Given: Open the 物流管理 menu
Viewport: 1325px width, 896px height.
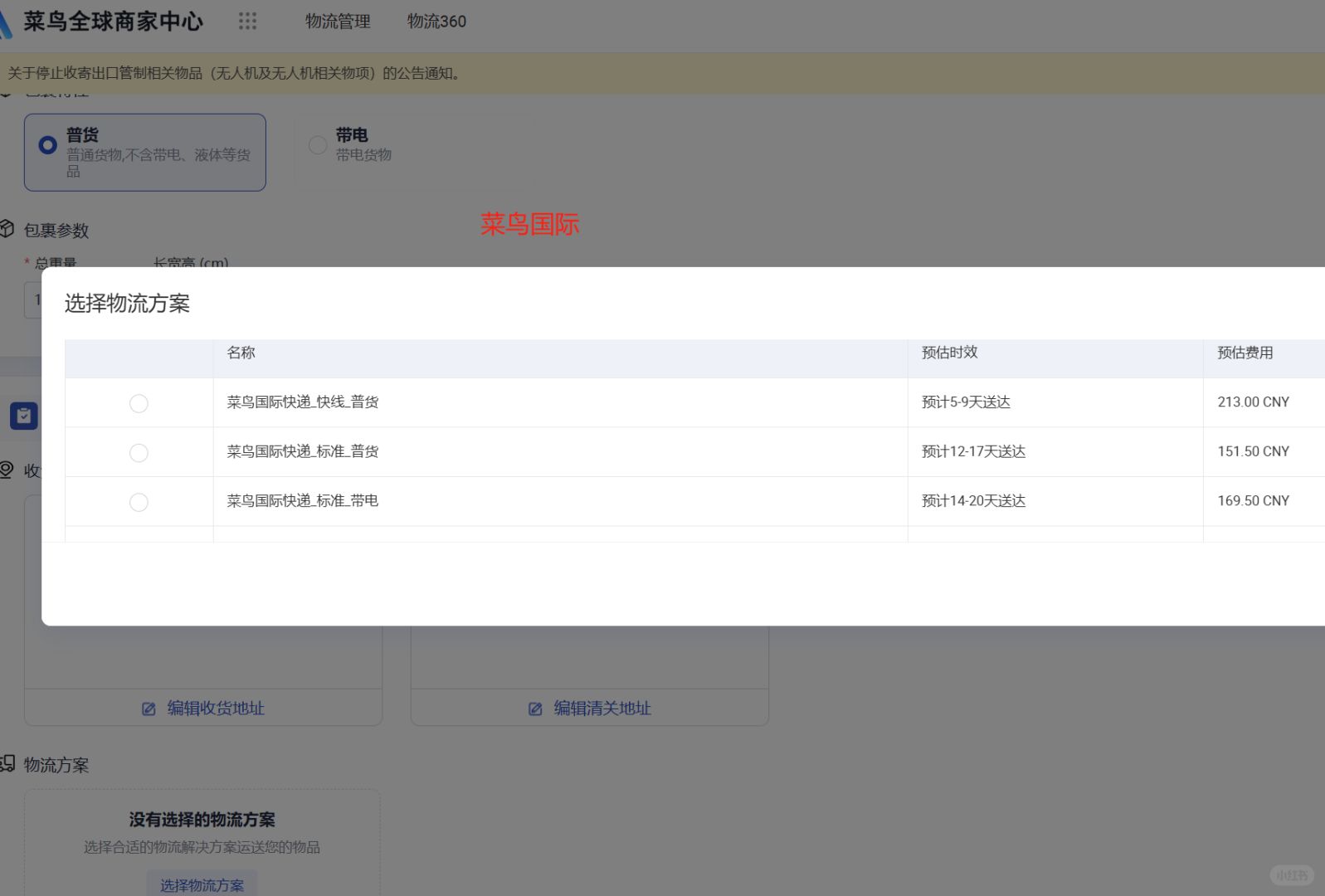Looking at the screenshot, I should 338,22.
